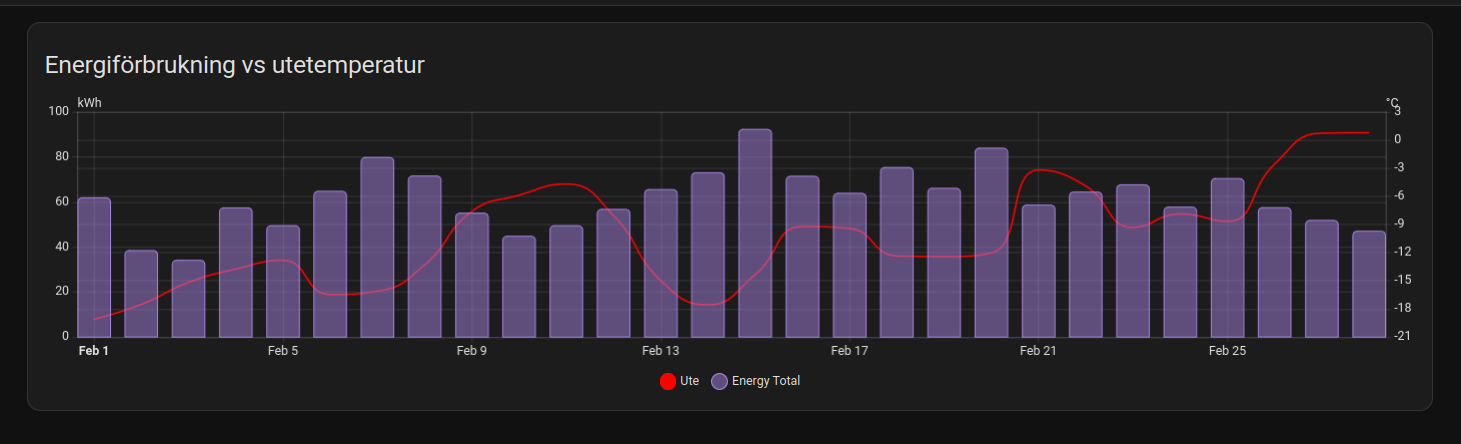Image resolution: width=1461 pixels, height=444 pixels.
Task: Click the Feb 25 x-axis date label
Action: [x=1227, y=351]
